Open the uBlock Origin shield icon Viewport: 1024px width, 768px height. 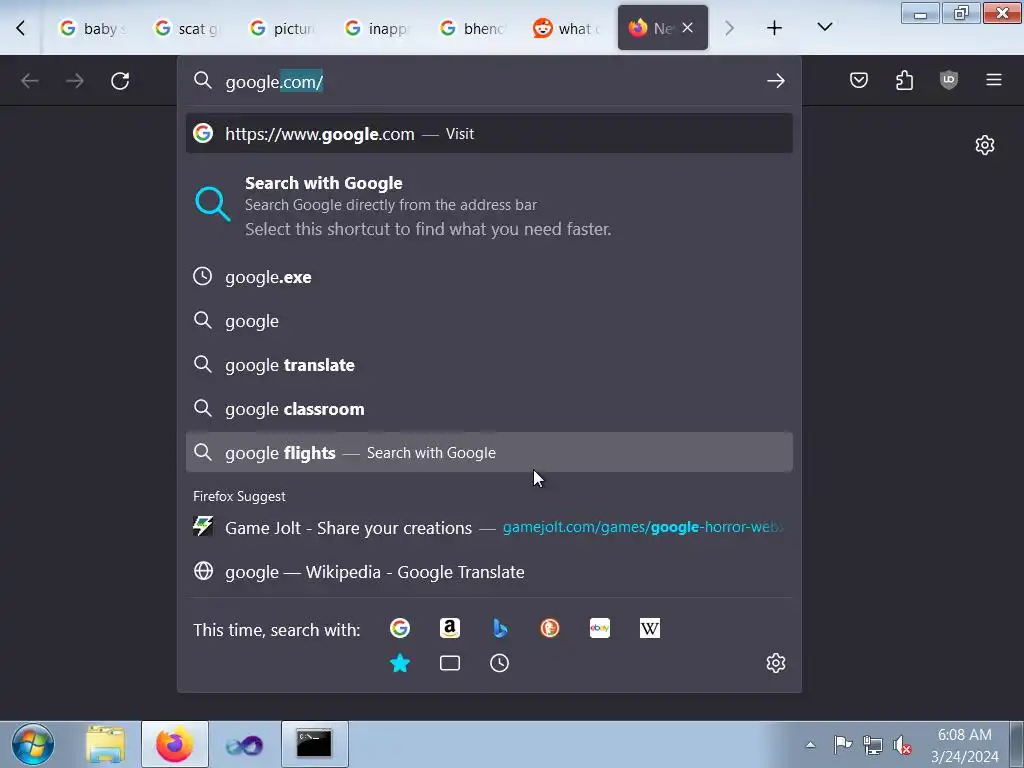[949, 80]
